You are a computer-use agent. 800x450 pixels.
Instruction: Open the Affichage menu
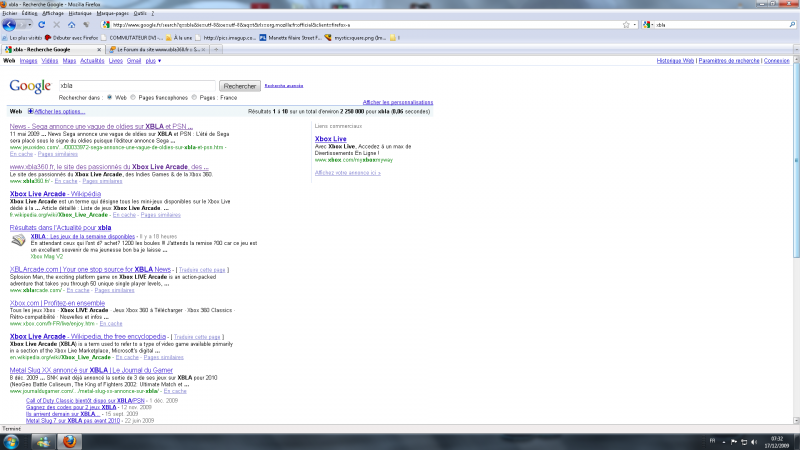click(x=53, y=13)
